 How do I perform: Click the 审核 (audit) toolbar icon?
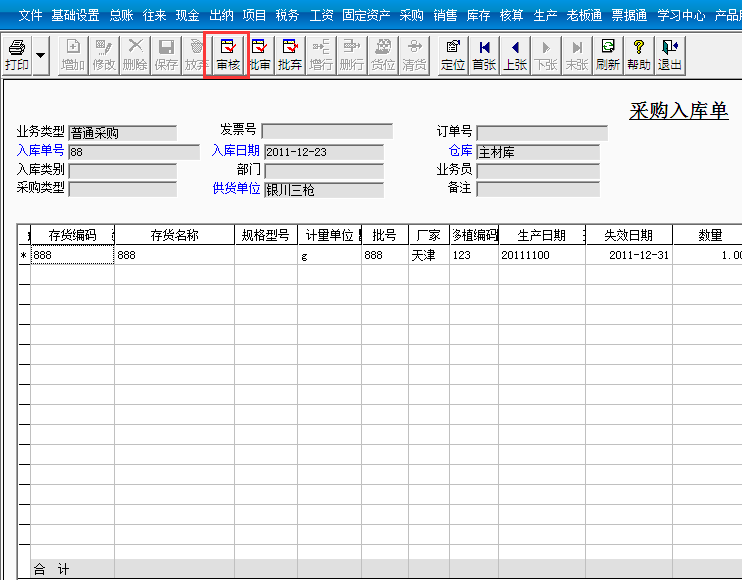tap(227, 55)
